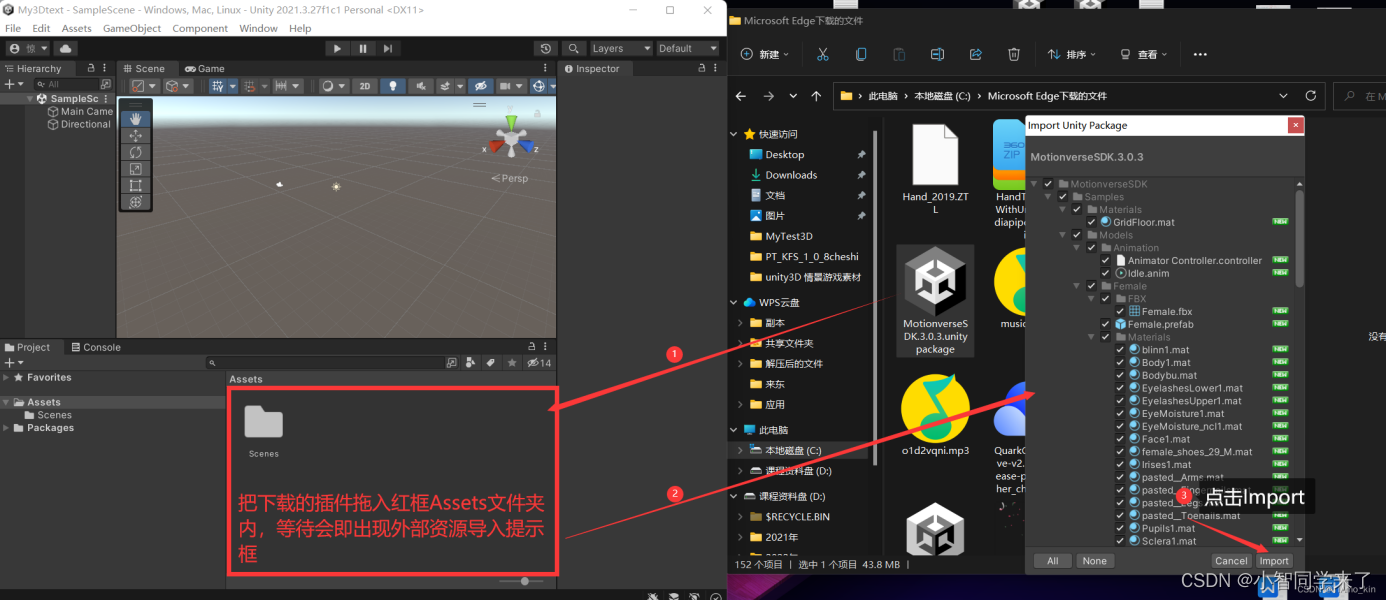Uncheck GridFloor.mat checkbox
This screenshot has height=600, width=1386.
(1091, 222)
